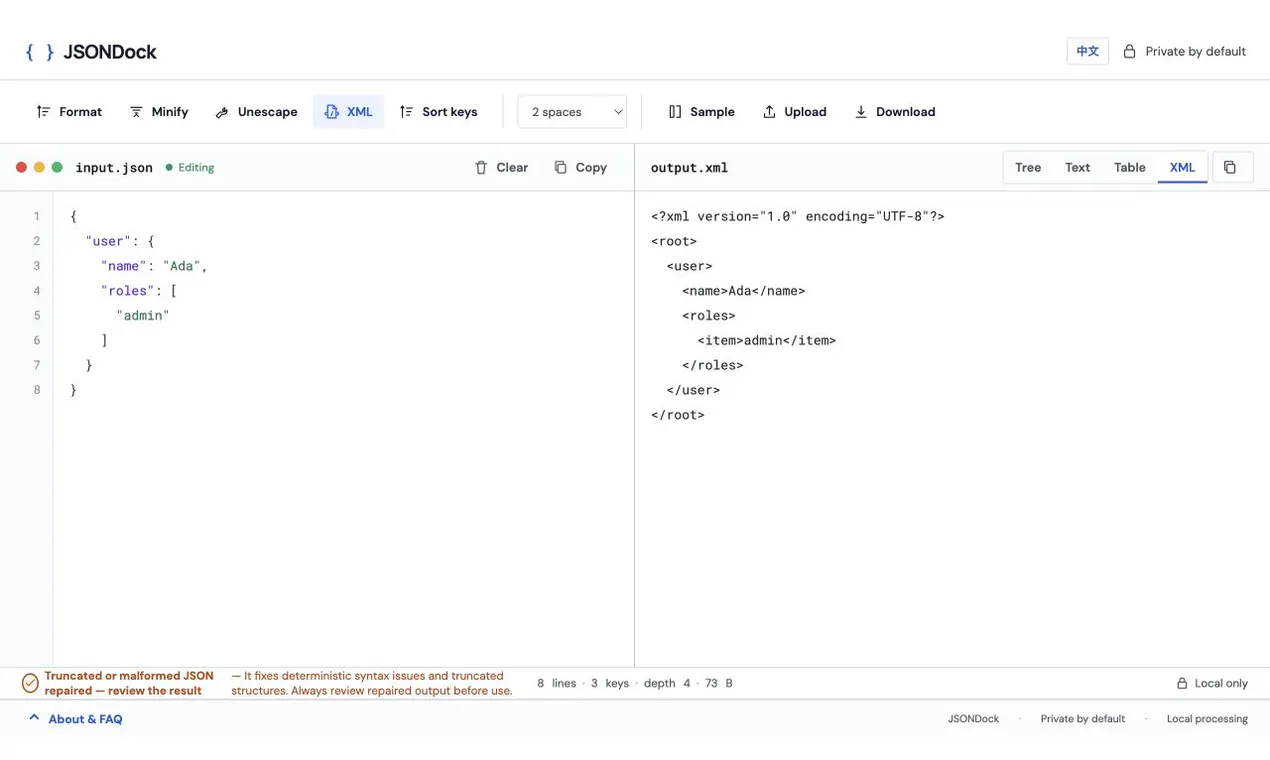Select the XML output tab
Viewport: 1270px width, 760px height.
(1182, 167)
